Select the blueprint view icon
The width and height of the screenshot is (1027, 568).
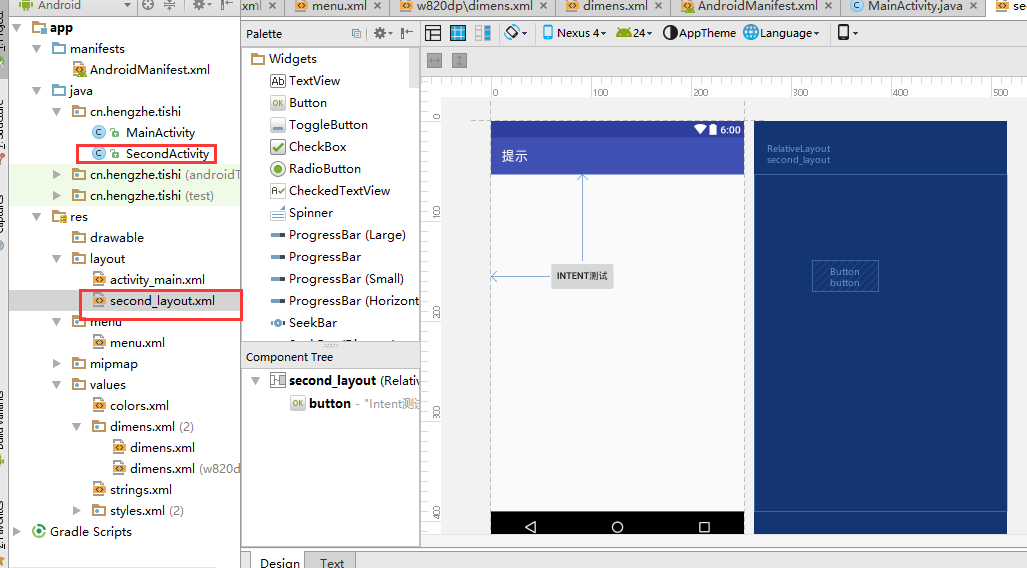pyautogui.click(x=458, y=33)
